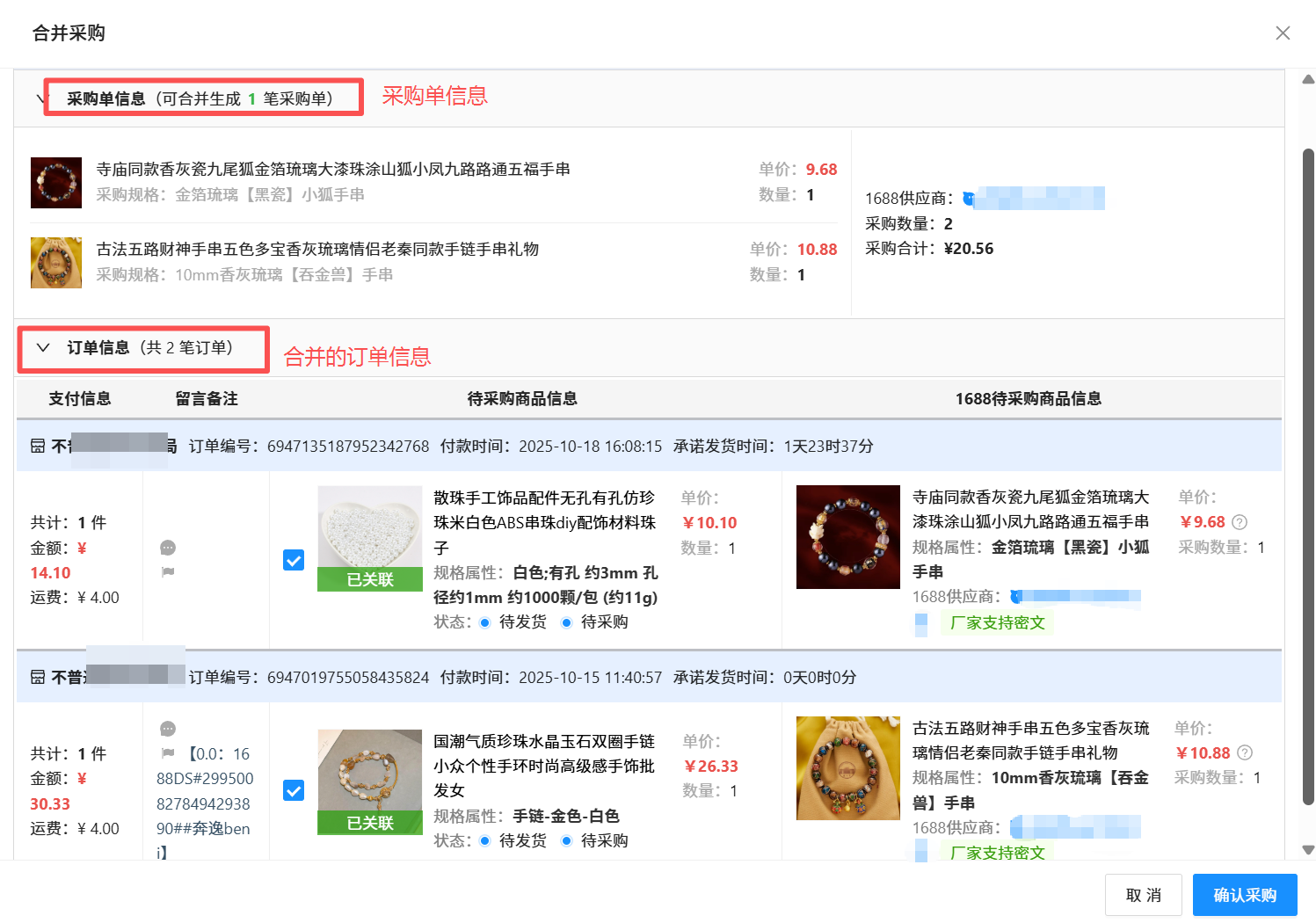Viewport: 1316px width, 923px height.
Task: Click the 确认采购 button
Action: click(x=1244, y=895)
